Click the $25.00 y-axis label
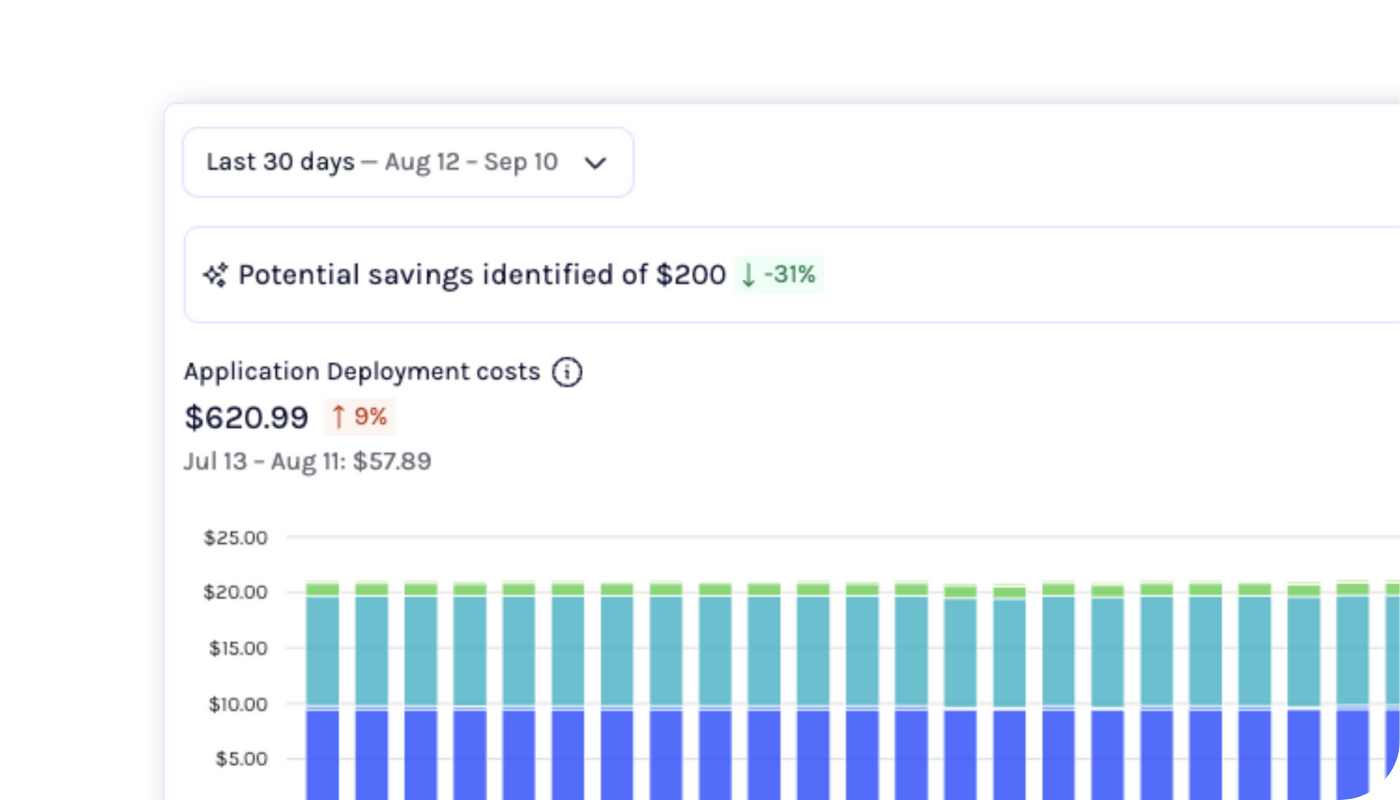This screenshot has height=800, width=1400. pos(236,538)
